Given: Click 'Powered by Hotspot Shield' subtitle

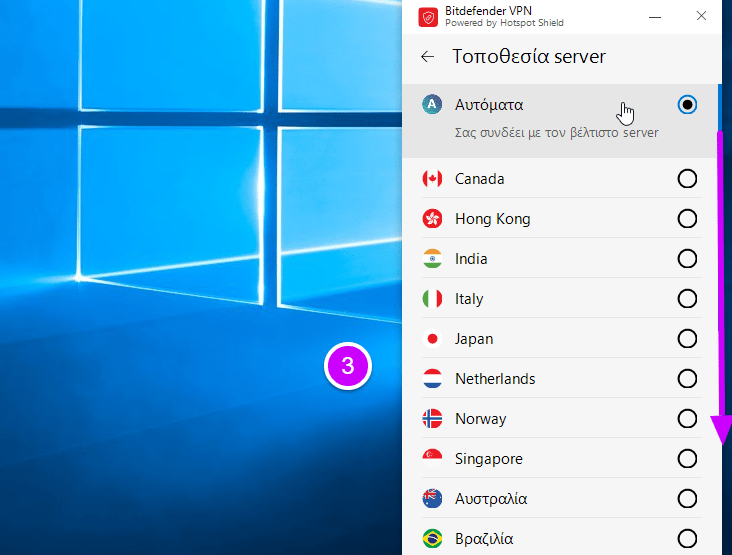Looking at the screenshot, I should pyautogui.click(x=504, y=23).
